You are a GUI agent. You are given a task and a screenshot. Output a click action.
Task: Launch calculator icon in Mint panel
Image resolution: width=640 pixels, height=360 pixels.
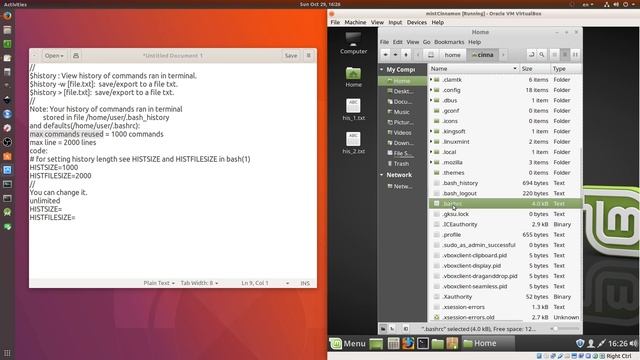pos(393,344)
